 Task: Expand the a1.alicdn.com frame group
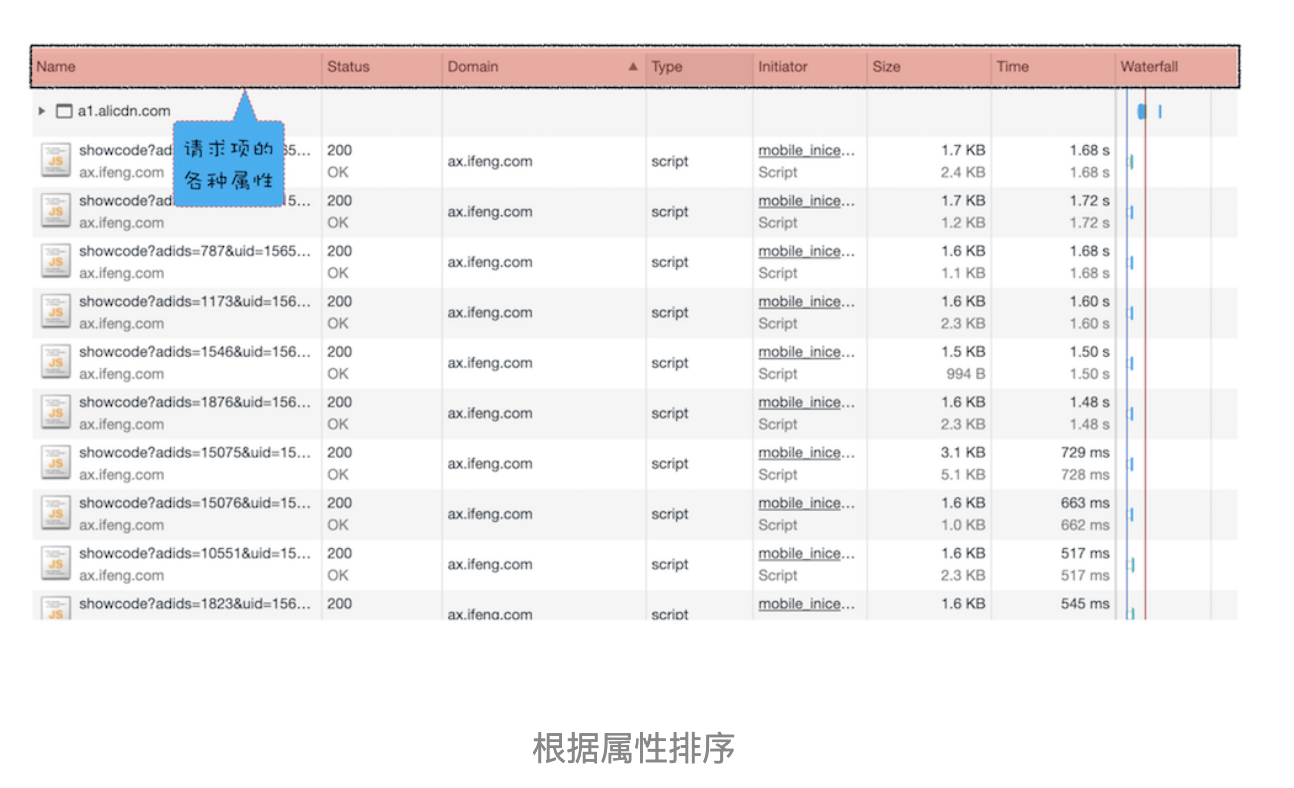point(41,111)
